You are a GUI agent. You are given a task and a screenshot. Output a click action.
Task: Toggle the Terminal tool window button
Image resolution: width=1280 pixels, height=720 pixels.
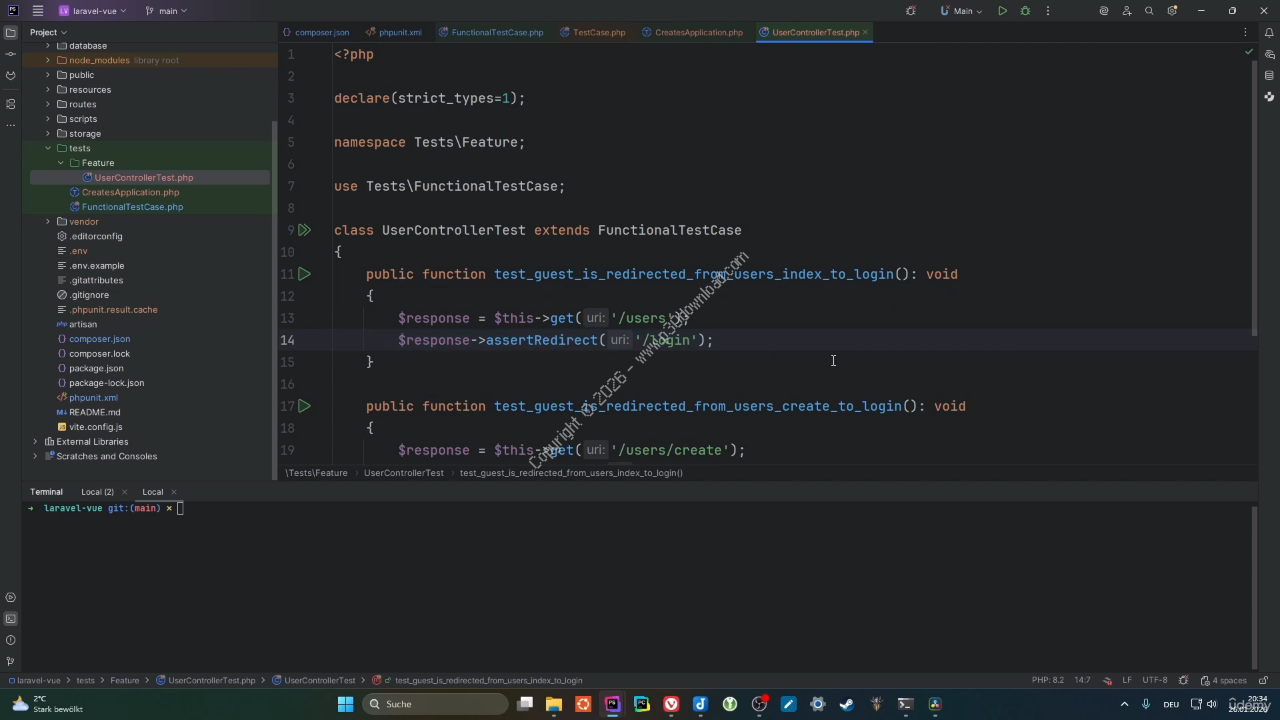tap(10, 619)
